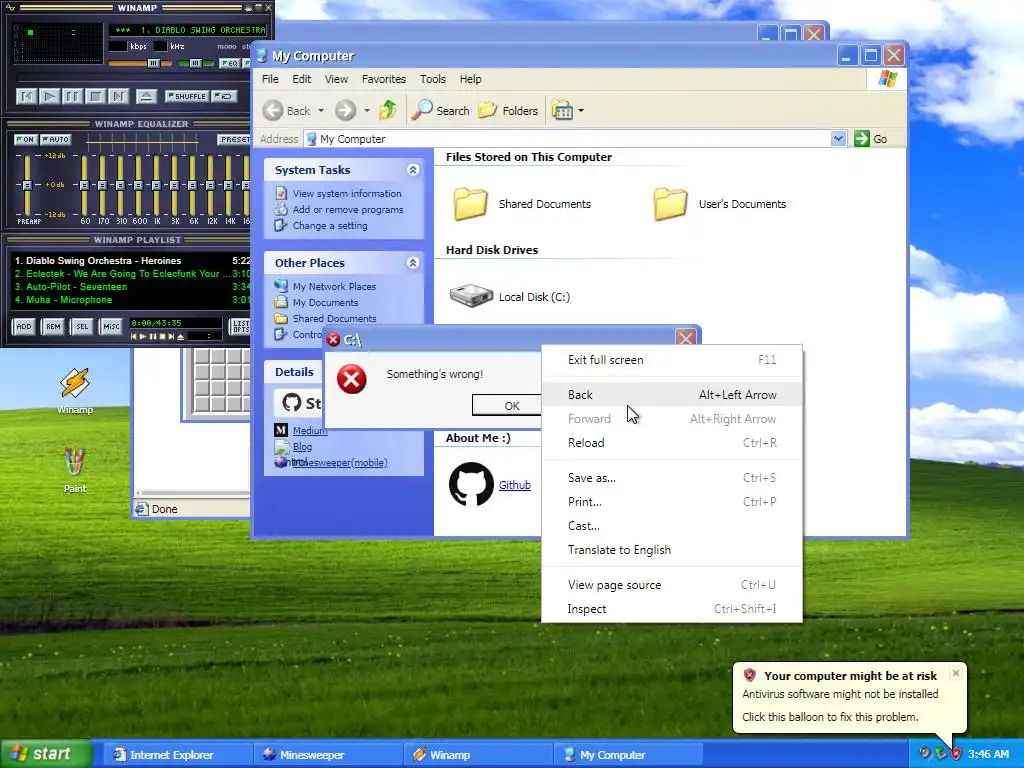The image size is (1024, 768).
Task: Click the playlist ADD button
Action: coord(24,327)
